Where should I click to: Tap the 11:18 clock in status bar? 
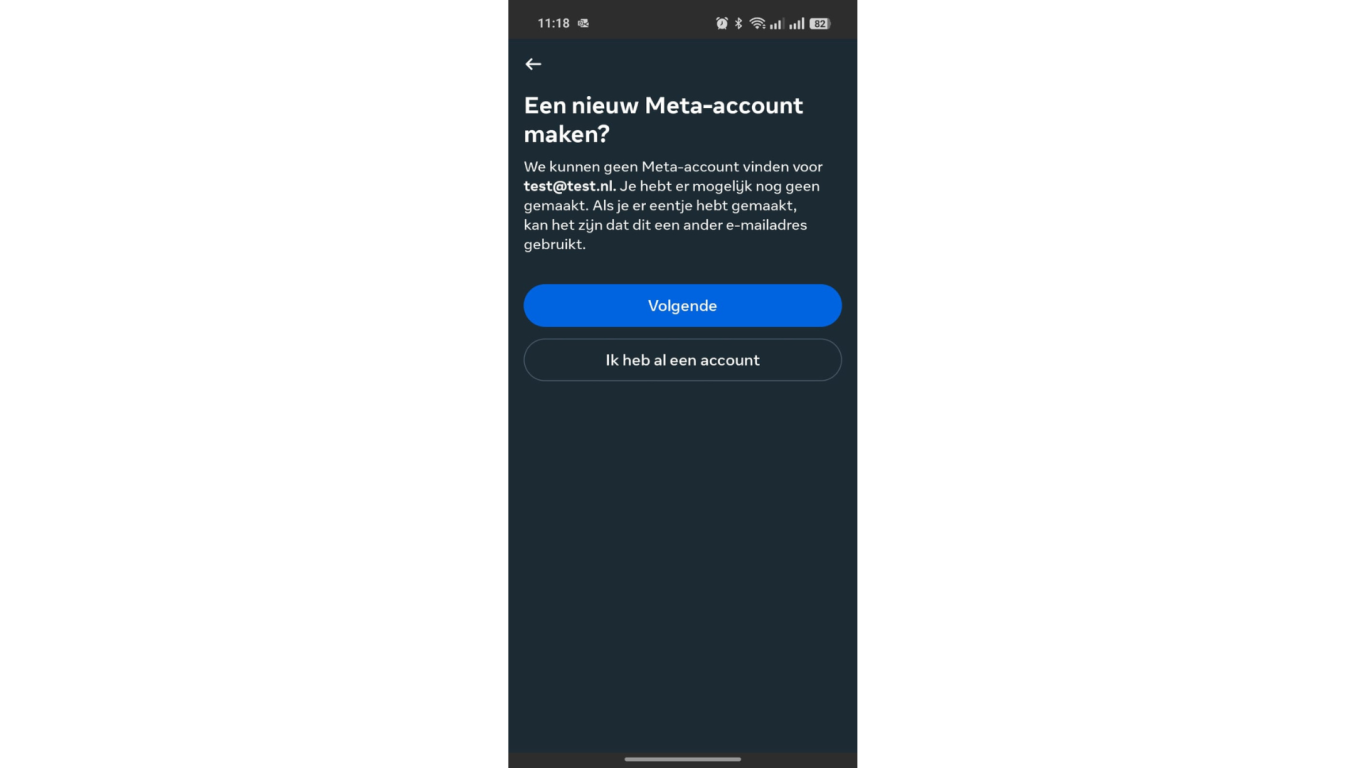coord(553,23)
